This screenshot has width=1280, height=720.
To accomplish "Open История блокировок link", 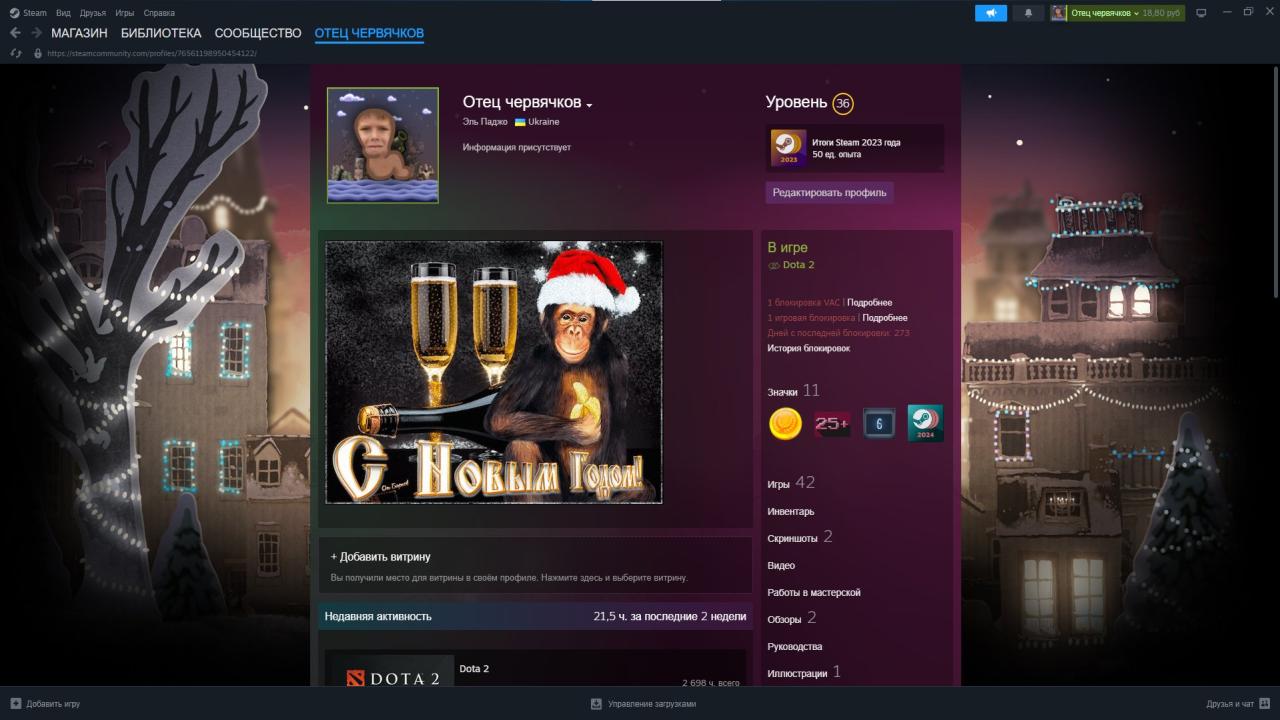I will [809, 348].
